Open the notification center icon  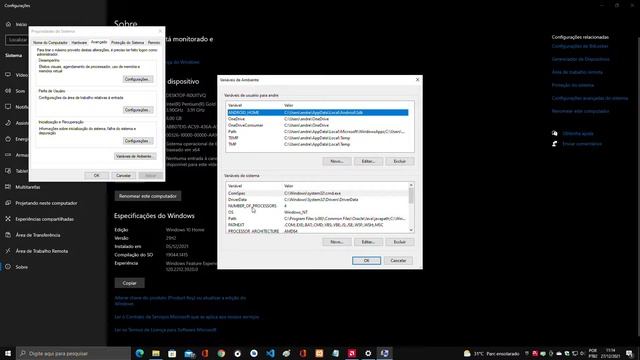629,353
